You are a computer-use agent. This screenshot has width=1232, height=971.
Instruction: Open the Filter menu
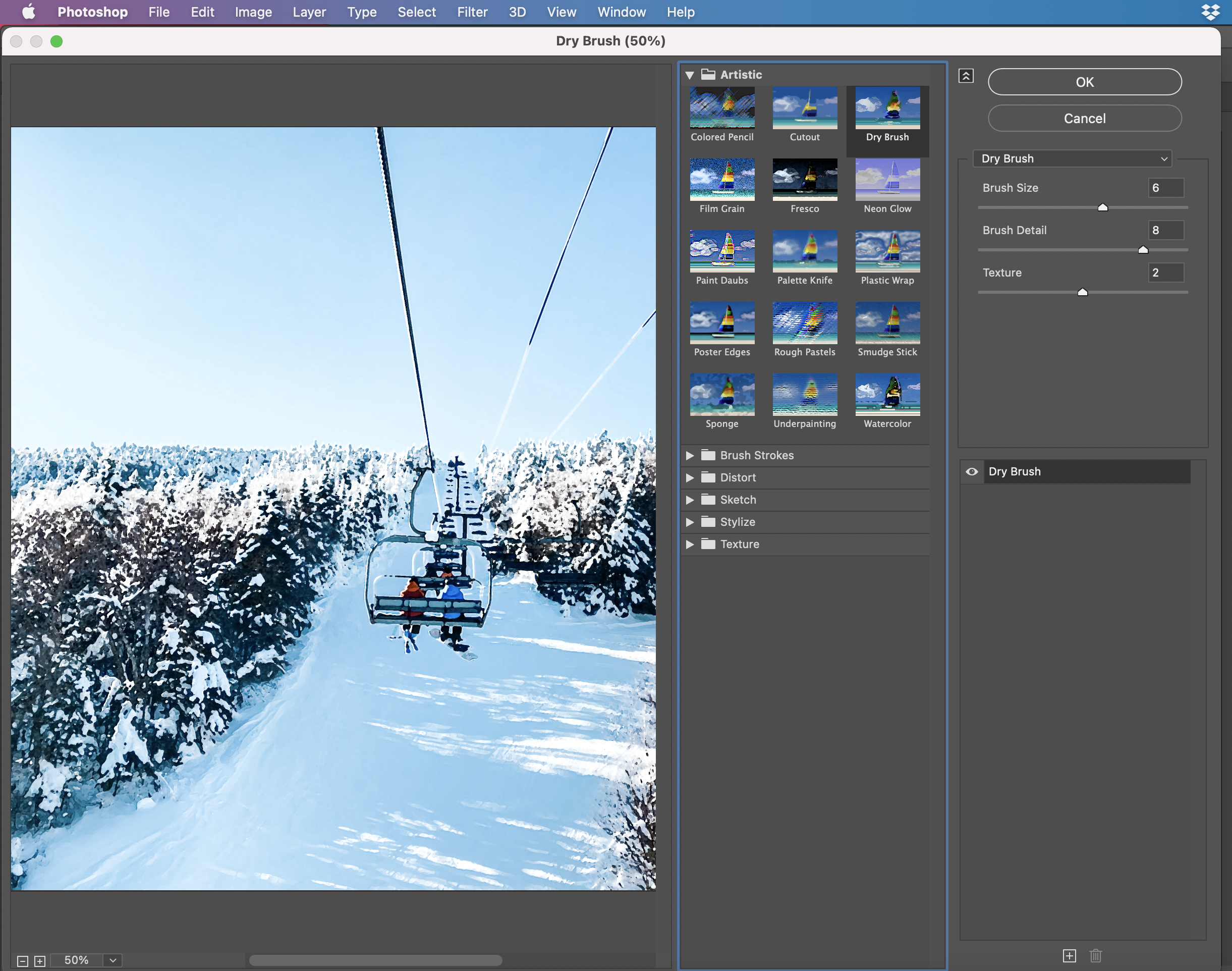[472, 12]
